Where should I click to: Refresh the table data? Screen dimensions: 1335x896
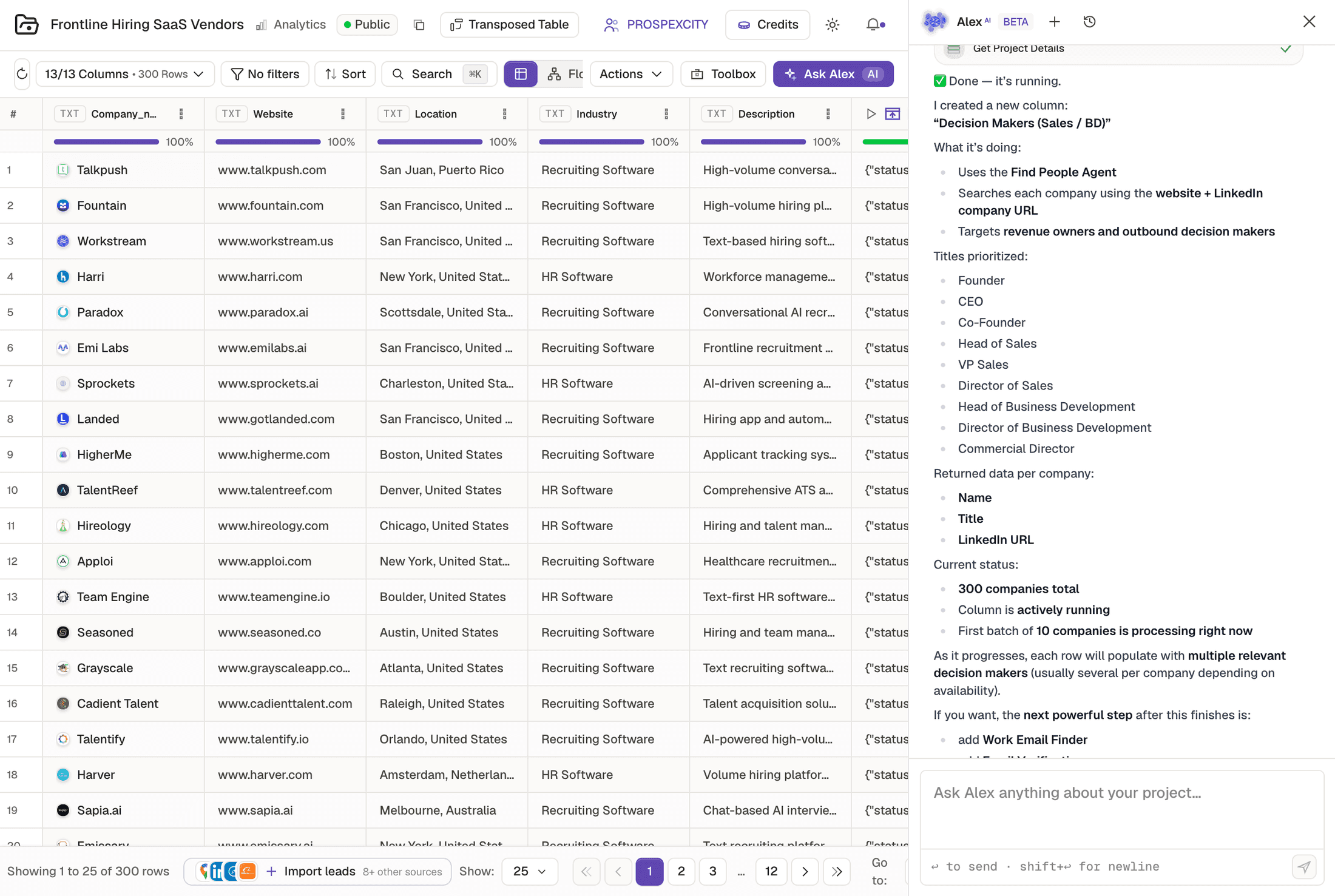coord(22,74)
